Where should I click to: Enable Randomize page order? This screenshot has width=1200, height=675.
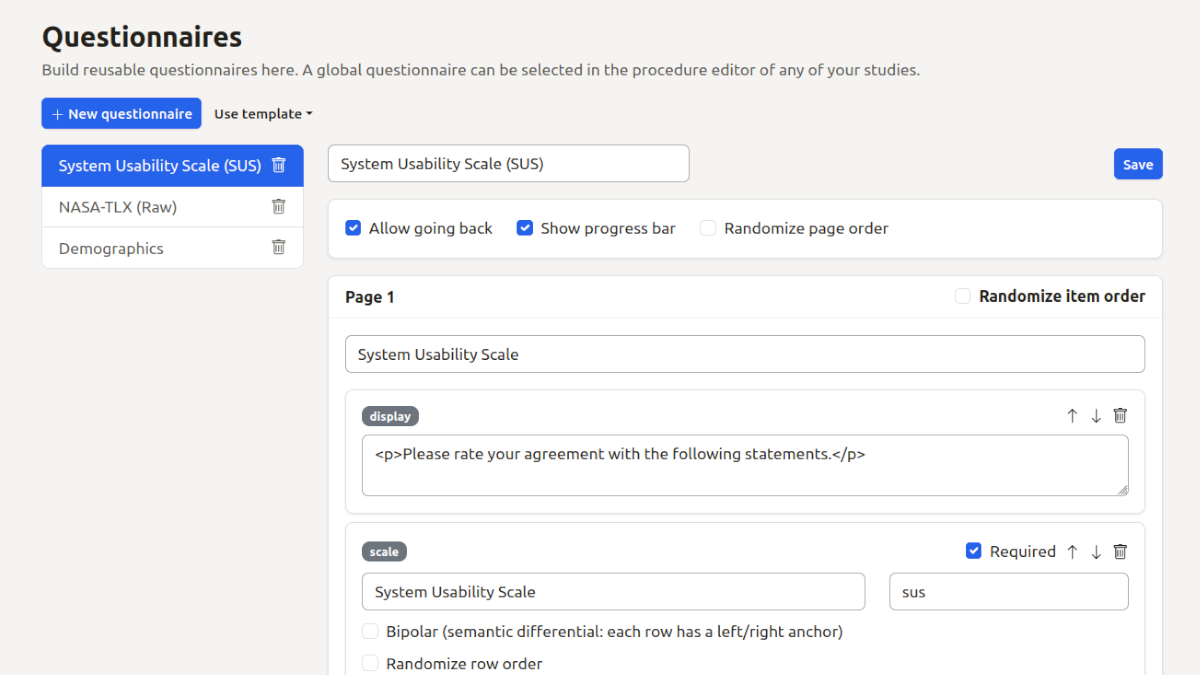[x=708, y=228]
